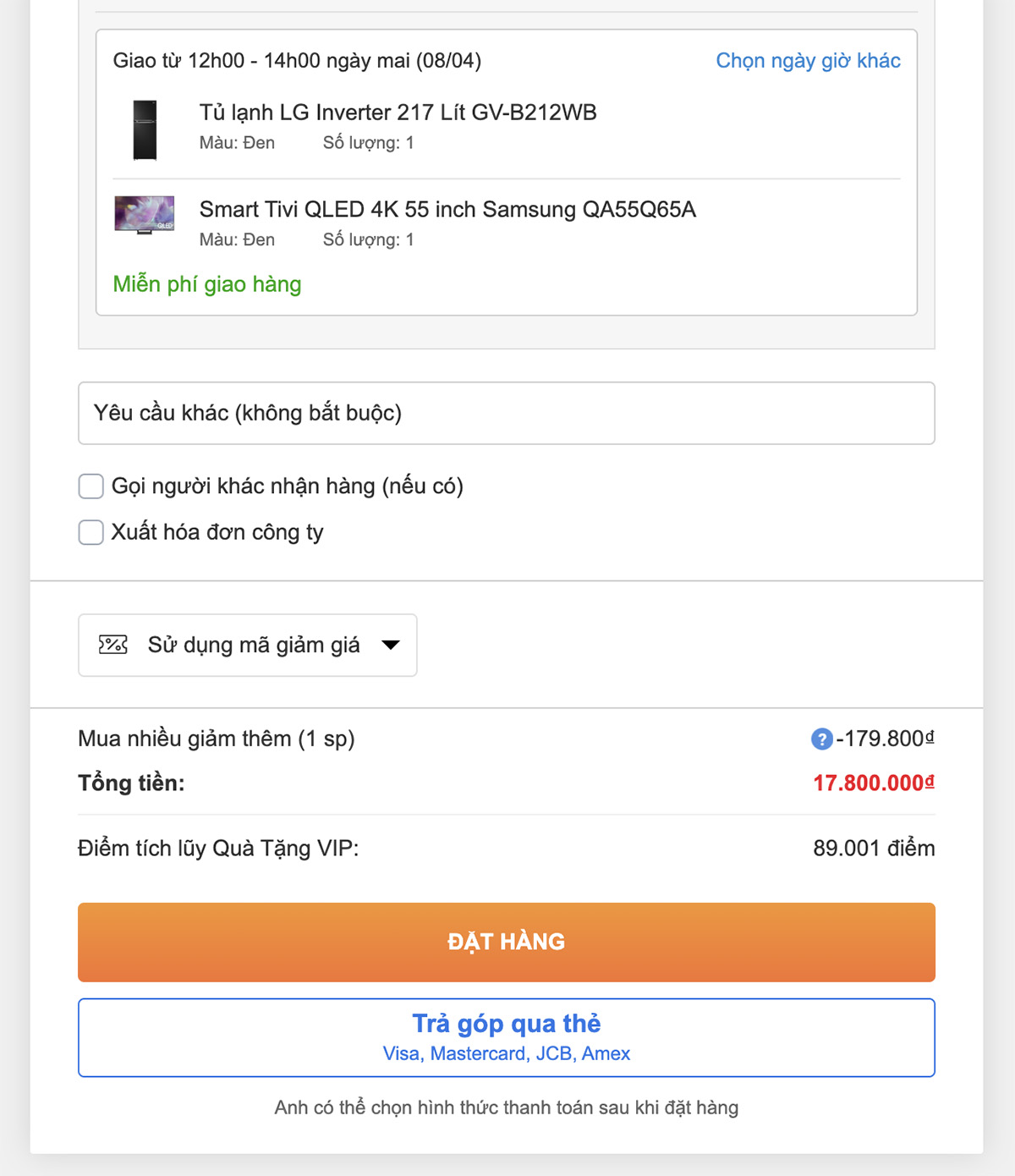Open the Samsung QLED TV thumbnail
1015x1176 pixels.
[x=145, y=215]
